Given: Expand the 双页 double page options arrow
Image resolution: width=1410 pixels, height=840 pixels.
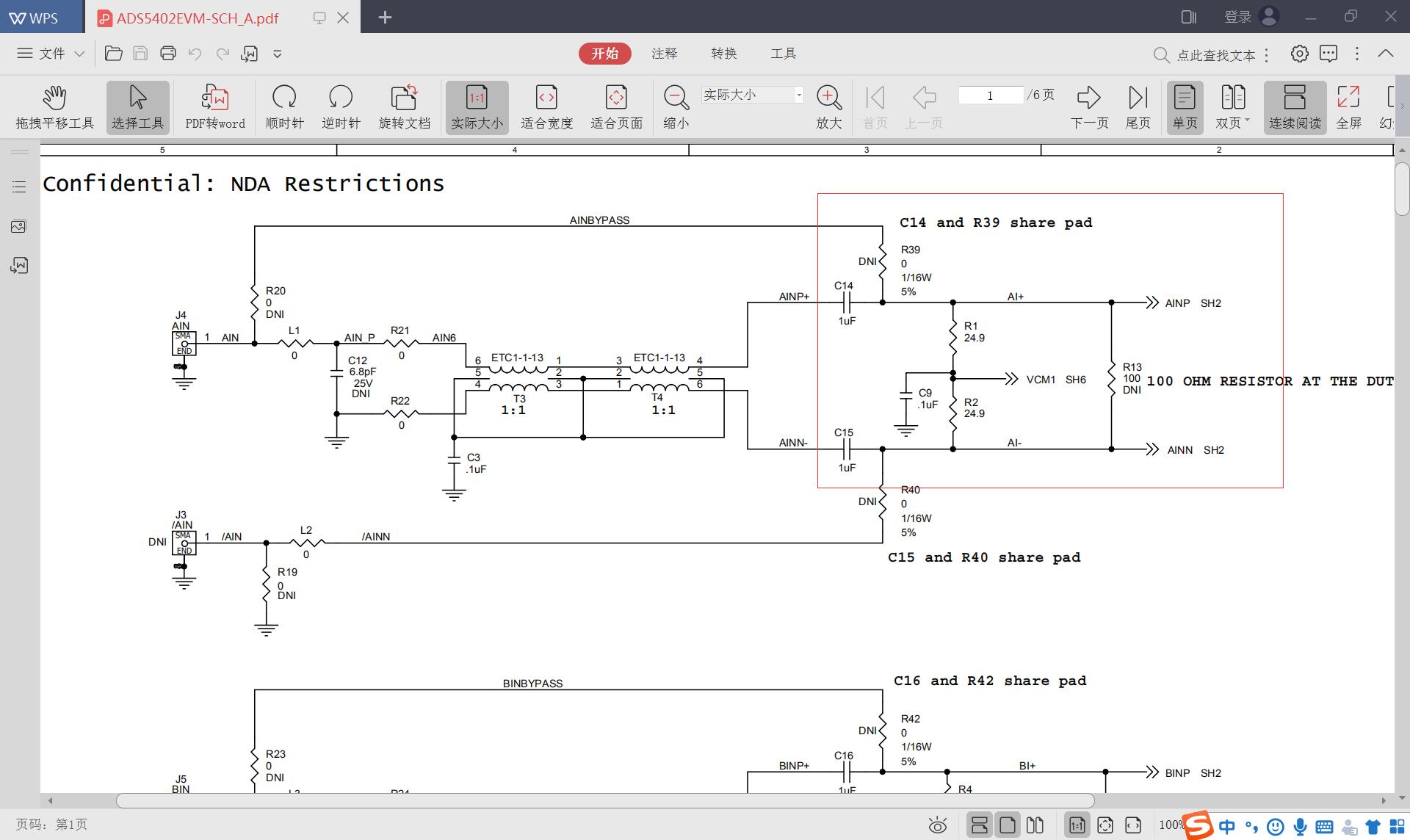Looking at the screenshot, I should coord(1247,120).
